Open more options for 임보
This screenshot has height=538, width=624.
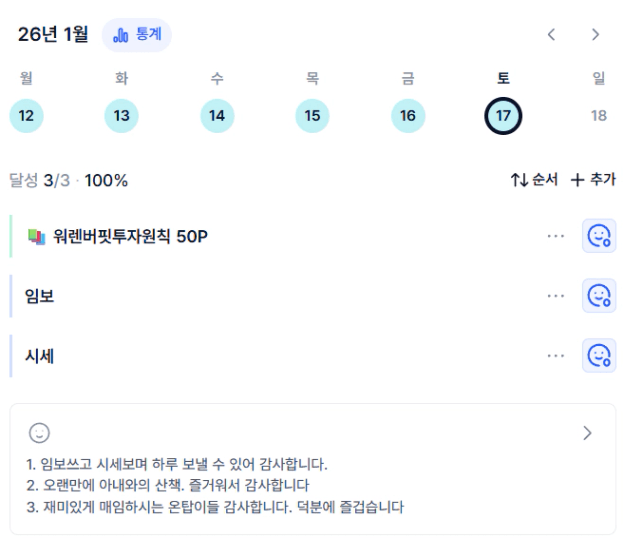(x=556, y=296)
